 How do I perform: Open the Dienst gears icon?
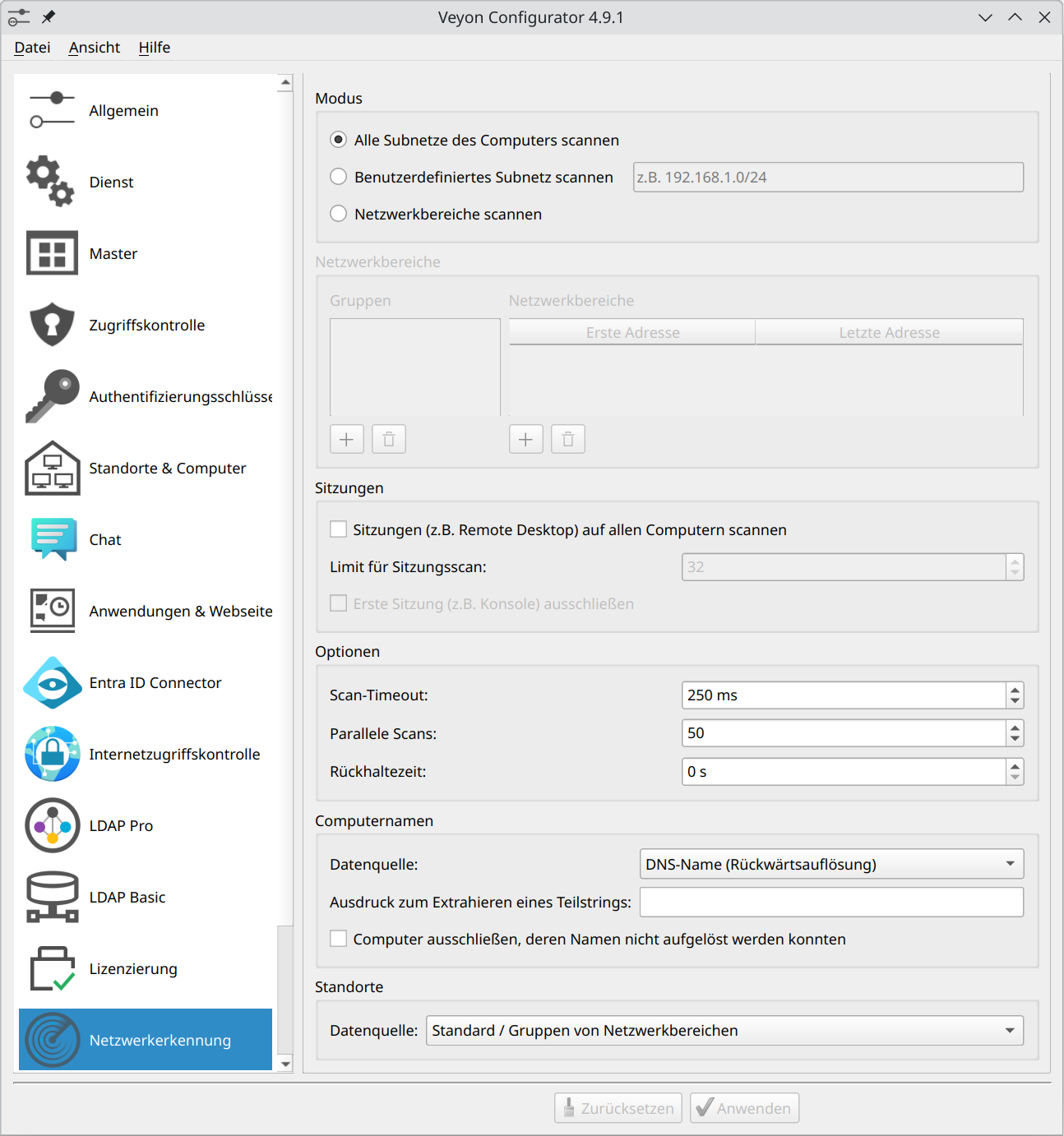point(51,182)
